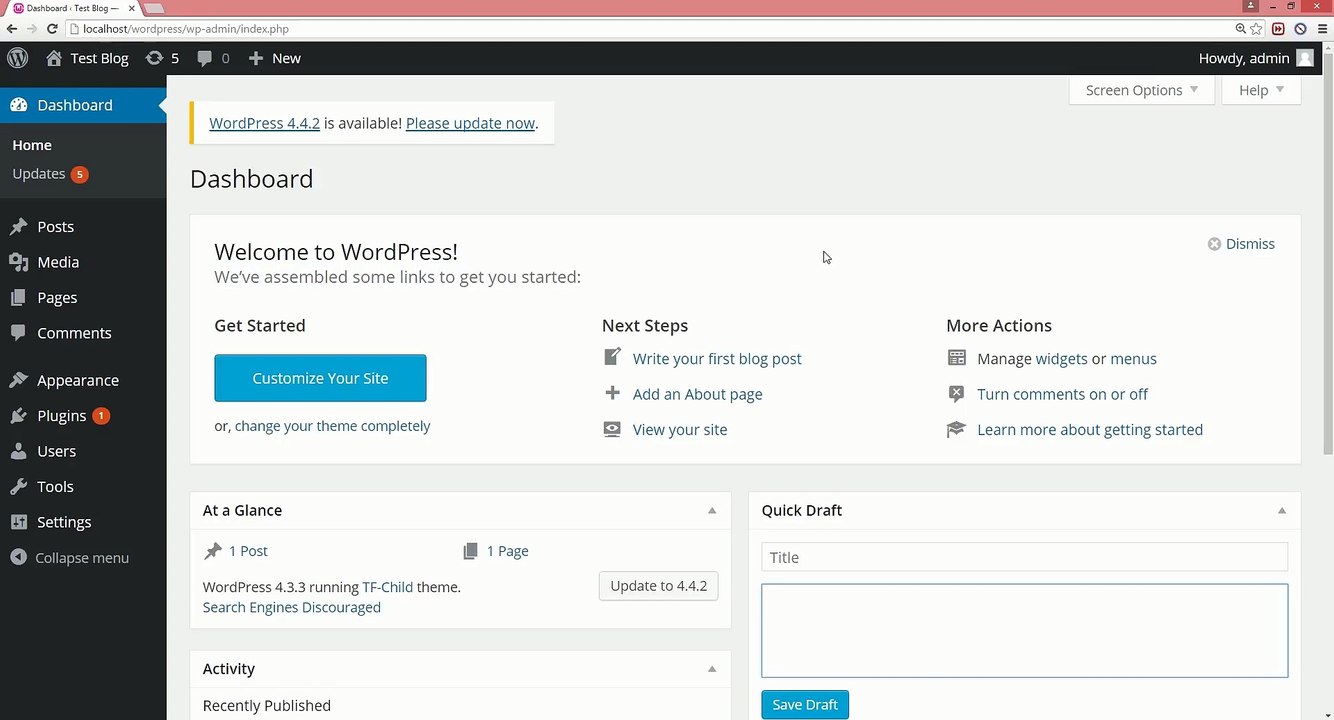Visit site via Test Blog home icon
The width and height of the screenshot is (1334, 720).
(x=54, y=58)
